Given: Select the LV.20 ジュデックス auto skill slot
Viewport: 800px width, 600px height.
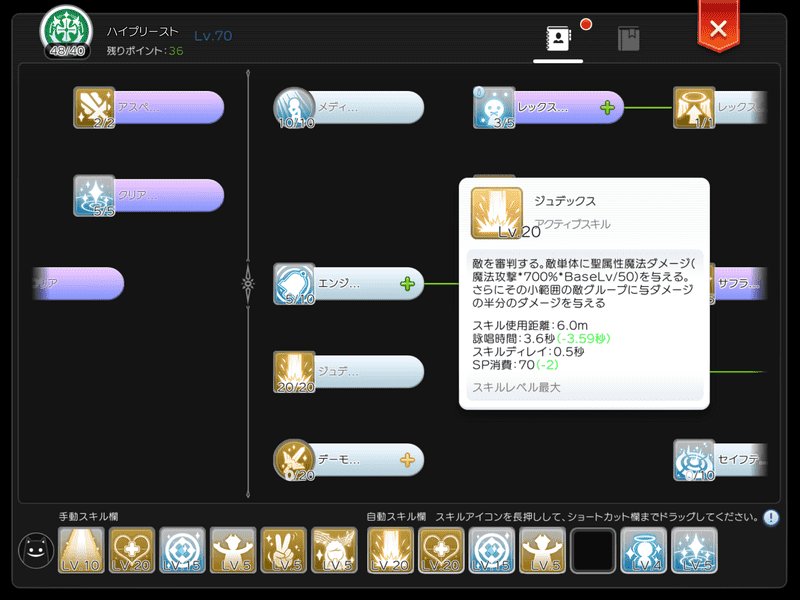Looking at the screenshot, I should pos(390,550).
